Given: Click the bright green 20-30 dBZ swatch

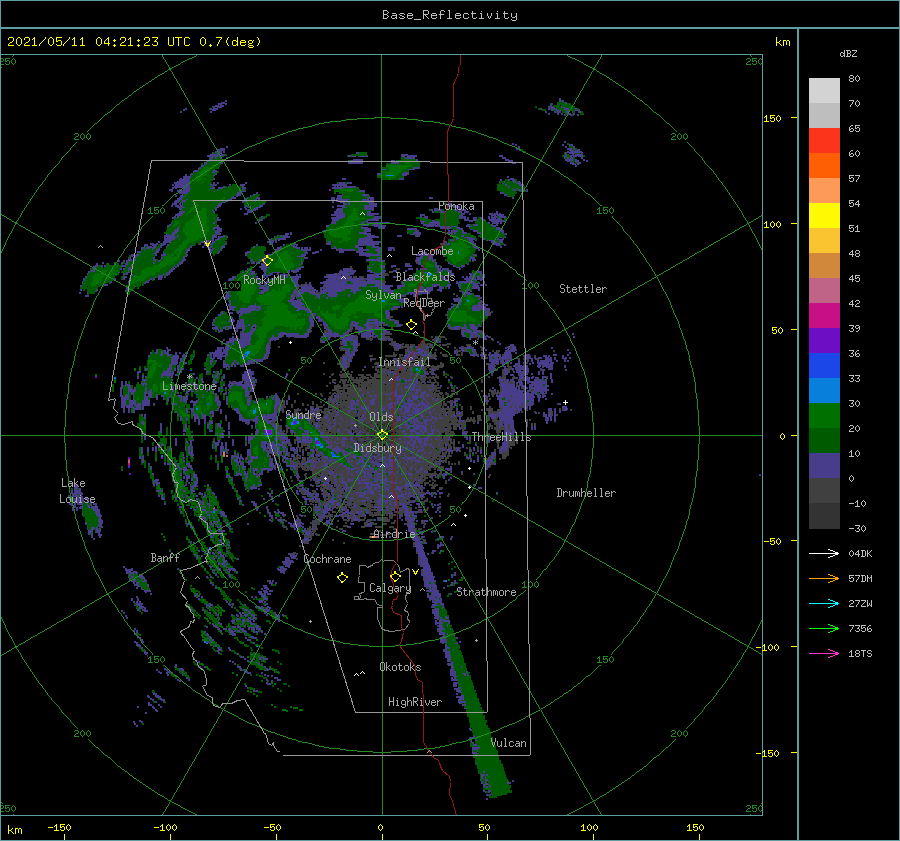Looking at the screenshot, I should (824, 416).
